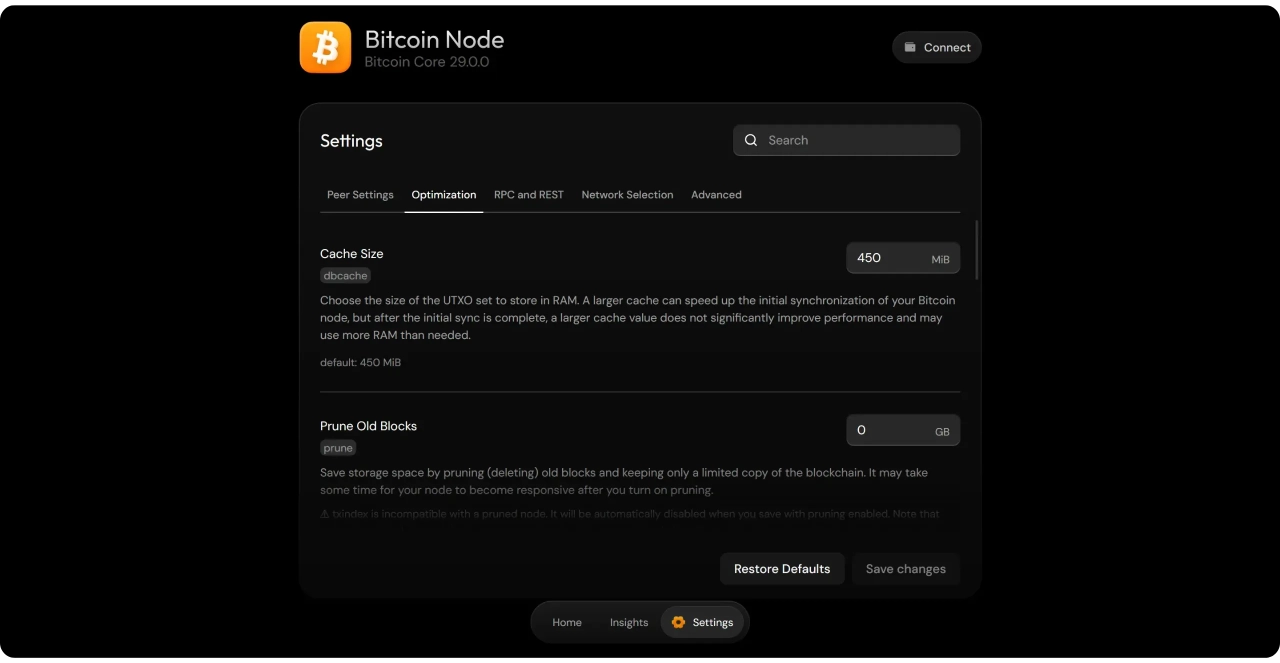Viewport: 1280px width, 663px height.
Task: Click the dbcache tag label
Action: coord(345,276)
